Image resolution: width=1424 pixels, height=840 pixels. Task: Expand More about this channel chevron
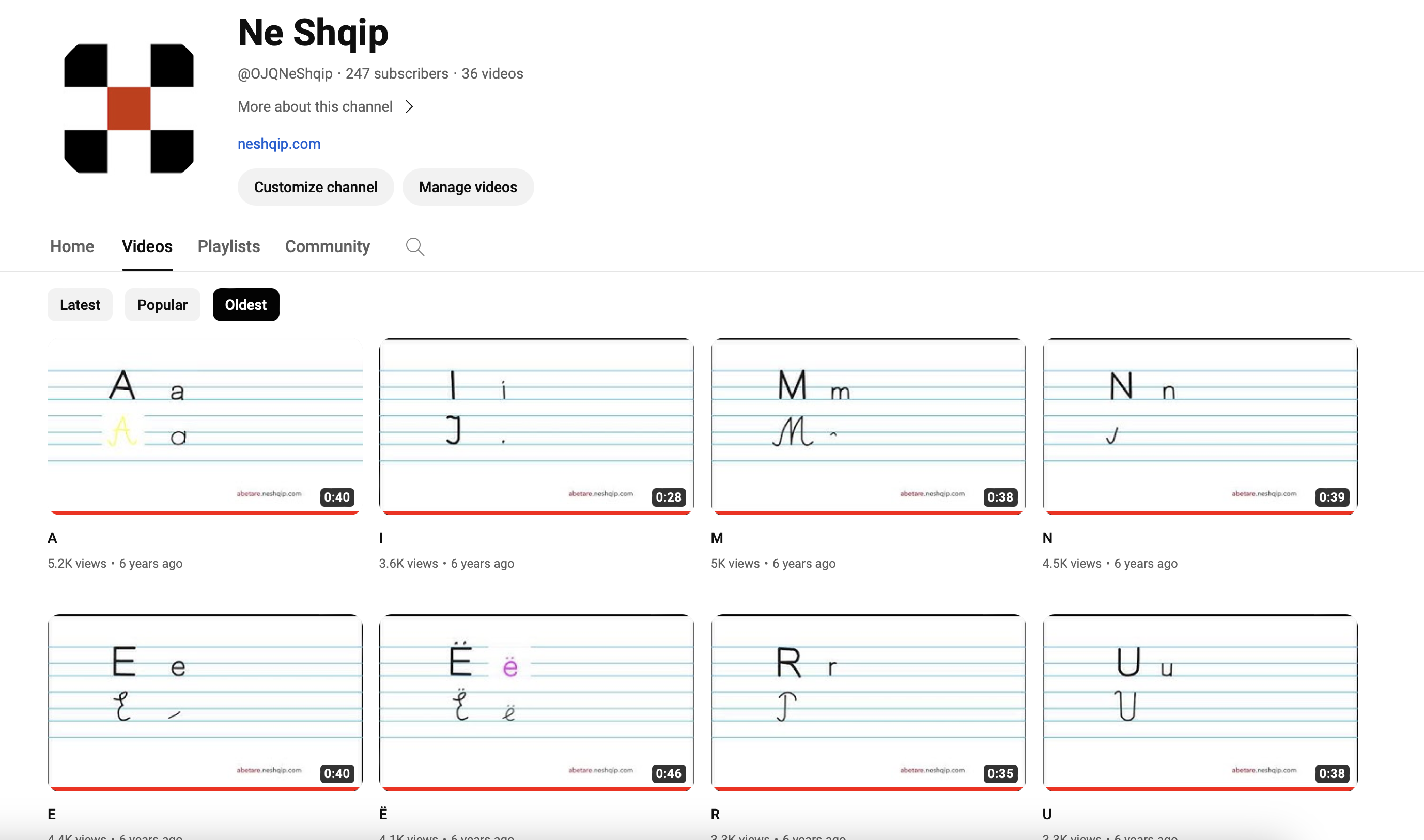coord(409,106)
